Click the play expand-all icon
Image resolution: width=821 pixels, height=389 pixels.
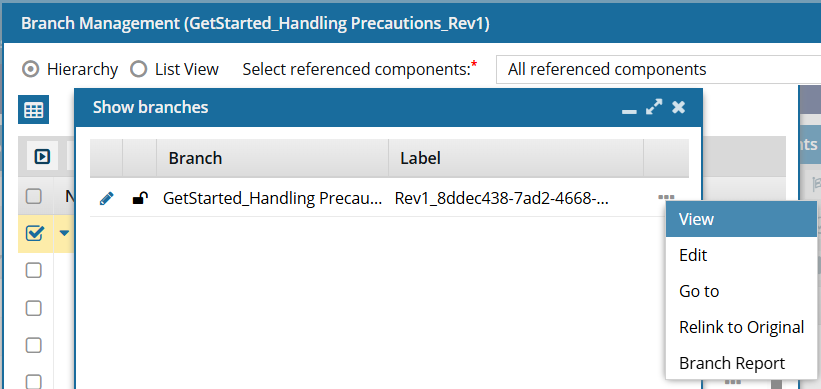click(42, 156)
